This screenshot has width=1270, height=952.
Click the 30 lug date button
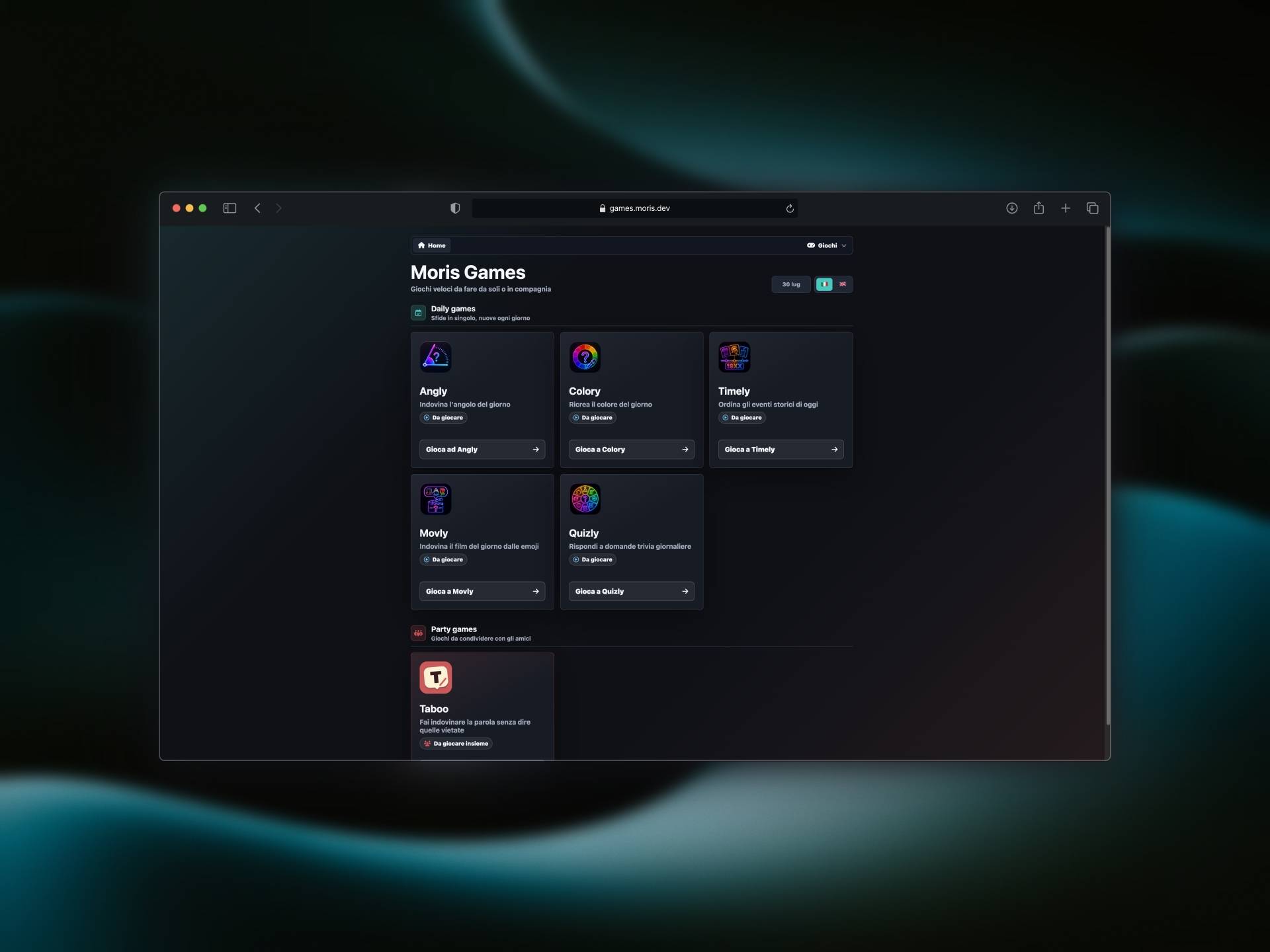[x=791, y=284]
